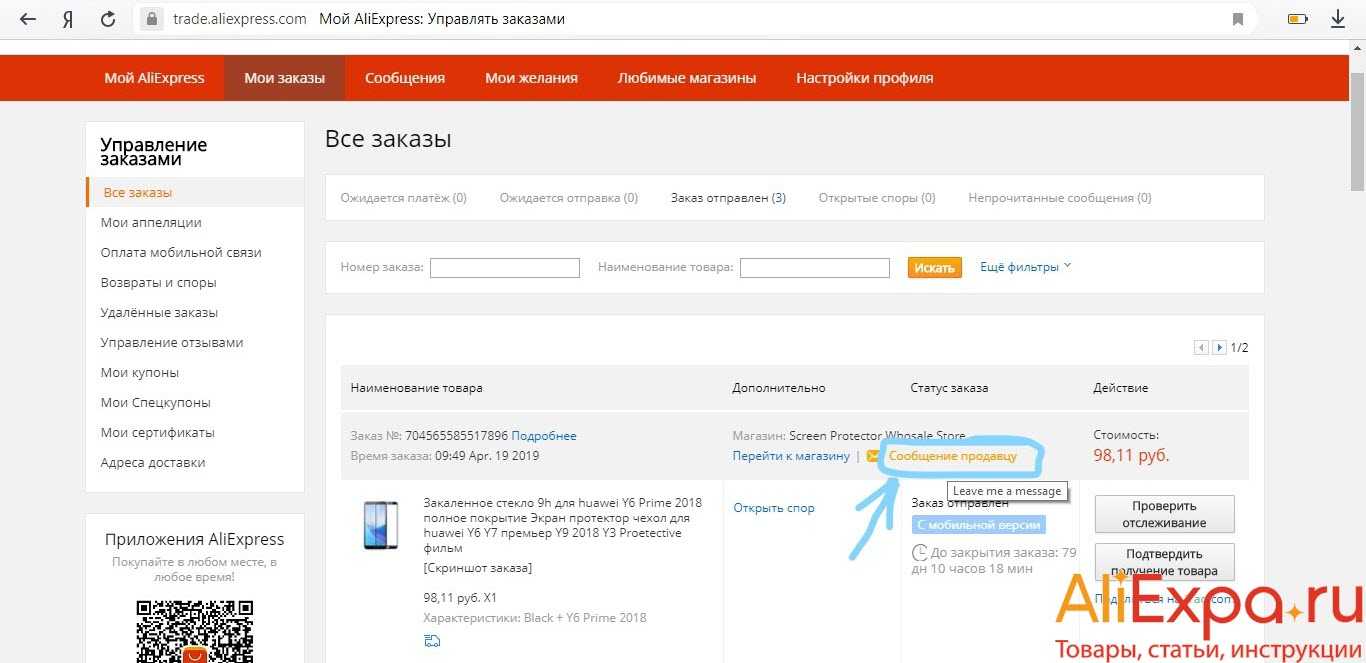Click the 'Номер заказа' input field
The height and width of the screenshot is (663, 1366).
[504, 268]
